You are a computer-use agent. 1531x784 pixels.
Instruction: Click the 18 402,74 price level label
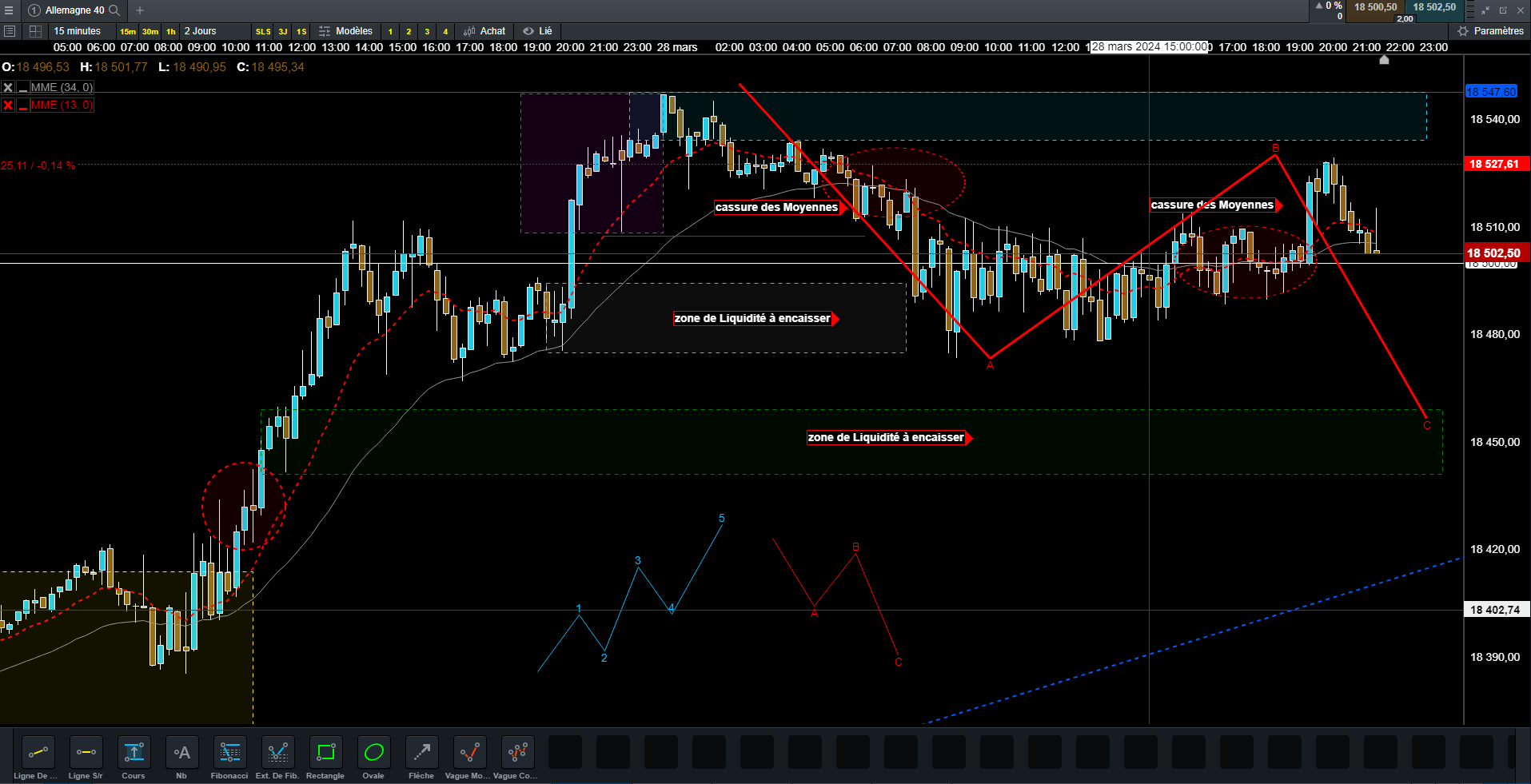(x=1497, y=610)
